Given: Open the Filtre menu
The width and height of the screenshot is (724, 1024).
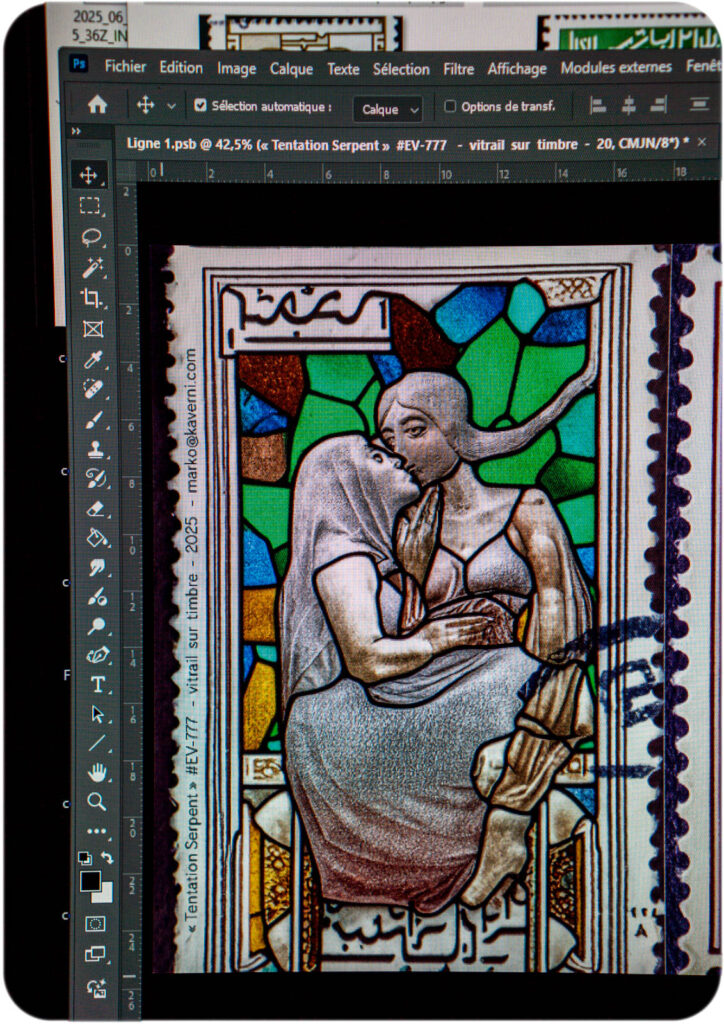Looking at the screenshot, I should (x=458, y=69).
